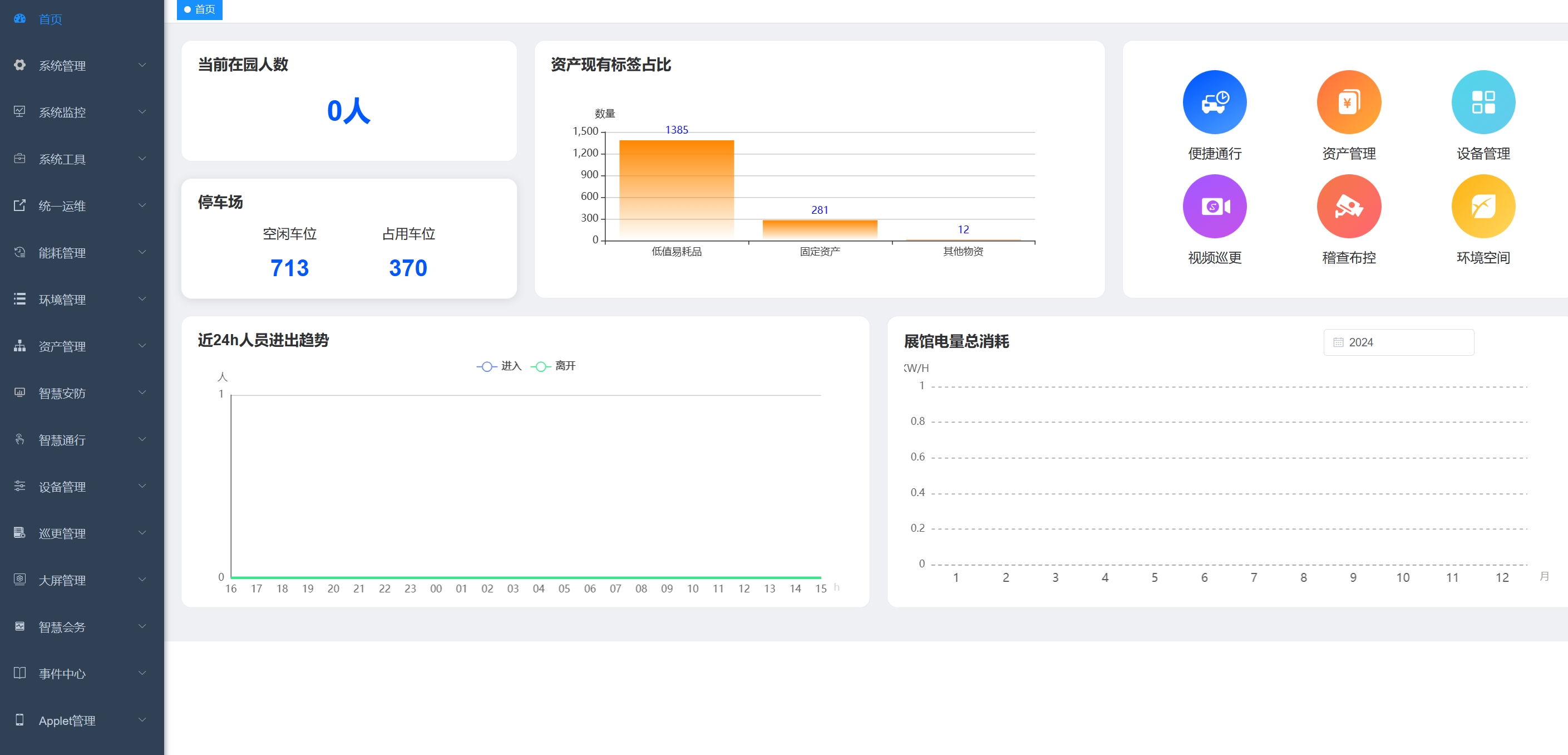
Task: Click the 首页 dashboard icon in sidebar
Action: [x=19, y=18]
